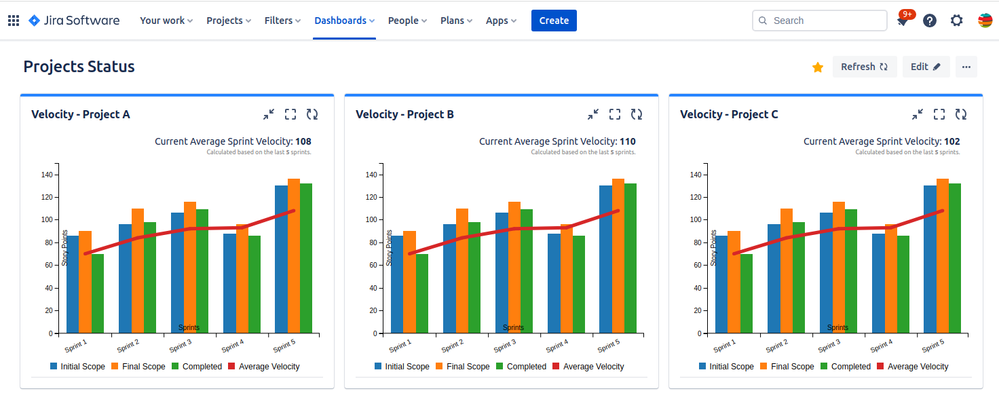Unstar the Projects Status dashboard
This screenshot has height=394, width=999.
click(817, 67)
